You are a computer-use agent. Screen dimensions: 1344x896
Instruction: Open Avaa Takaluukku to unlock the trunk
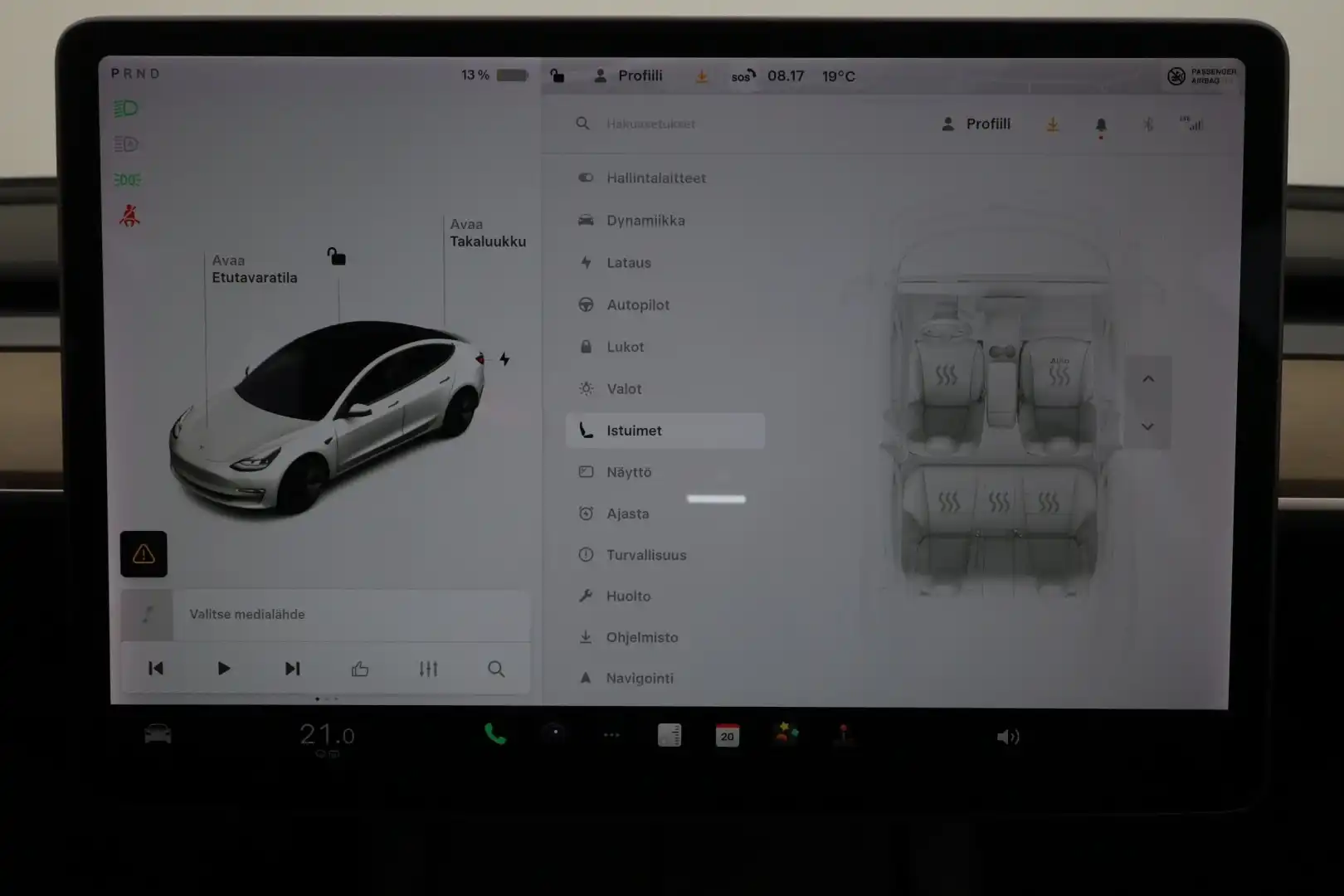488,233
